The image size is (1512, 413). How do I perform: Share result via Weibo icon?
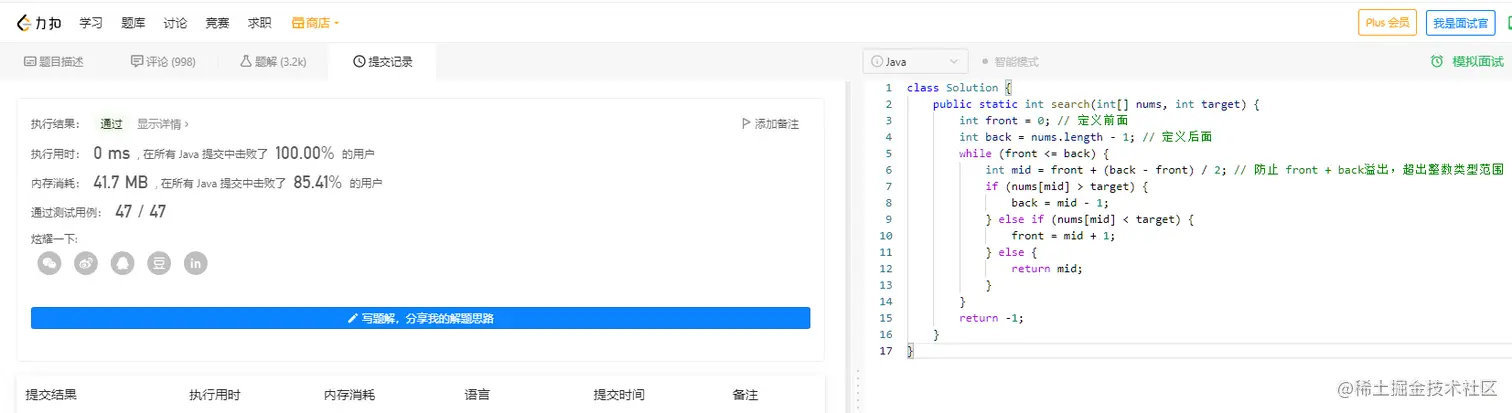tap(86, 263)
